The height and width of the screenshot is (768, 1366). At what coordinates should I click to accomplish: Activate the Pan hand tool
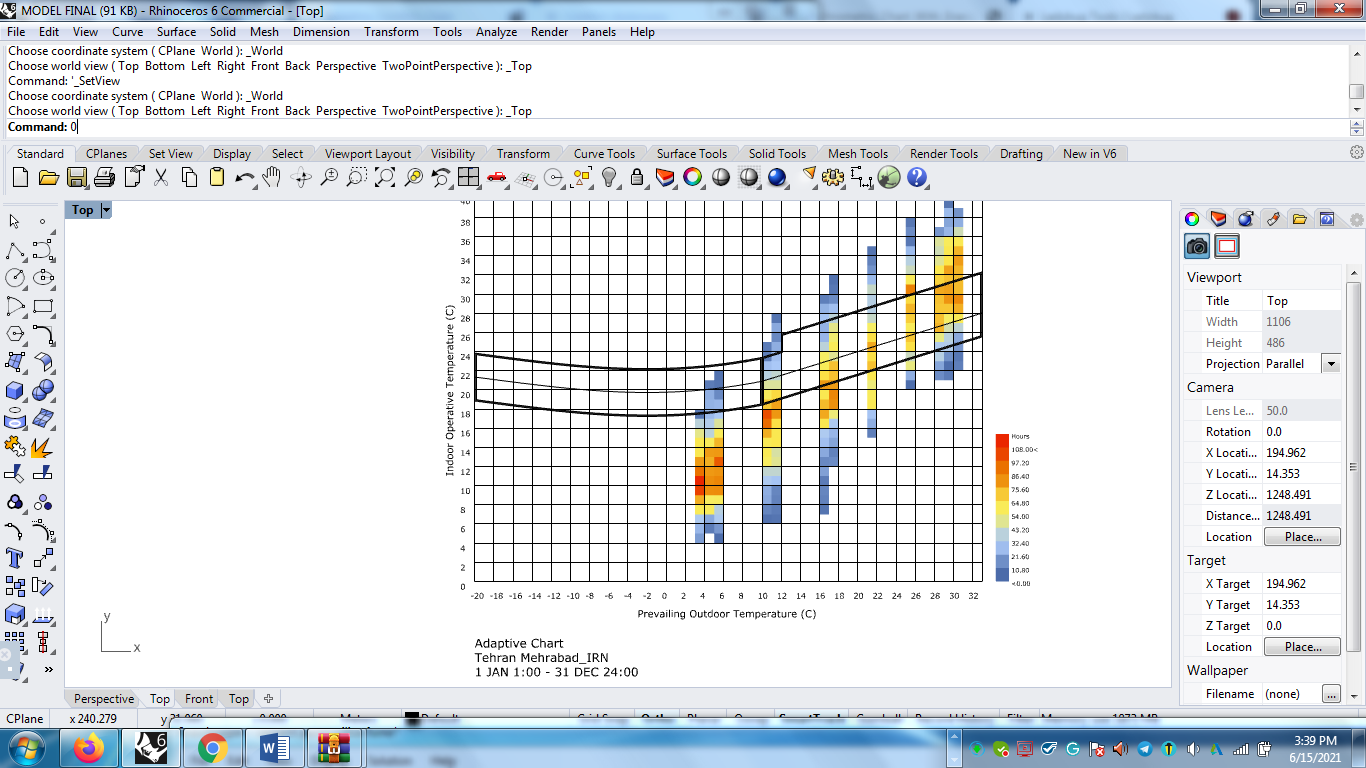click(x=272, y=178)
